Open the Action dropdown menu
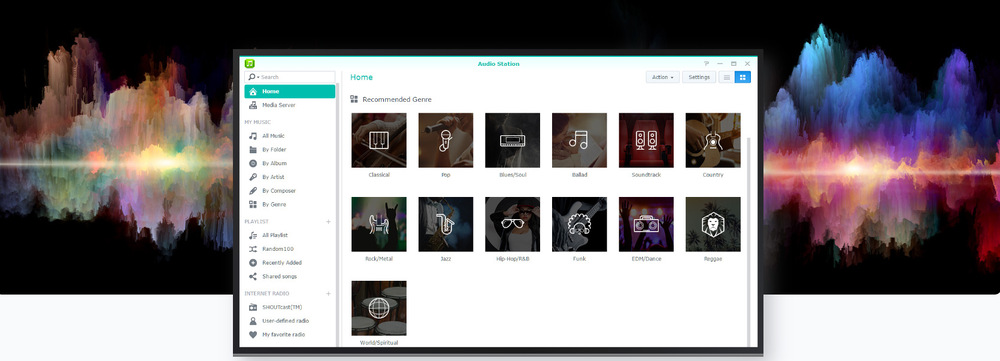This screenshot has width=1000, height=361. [663, 77]
